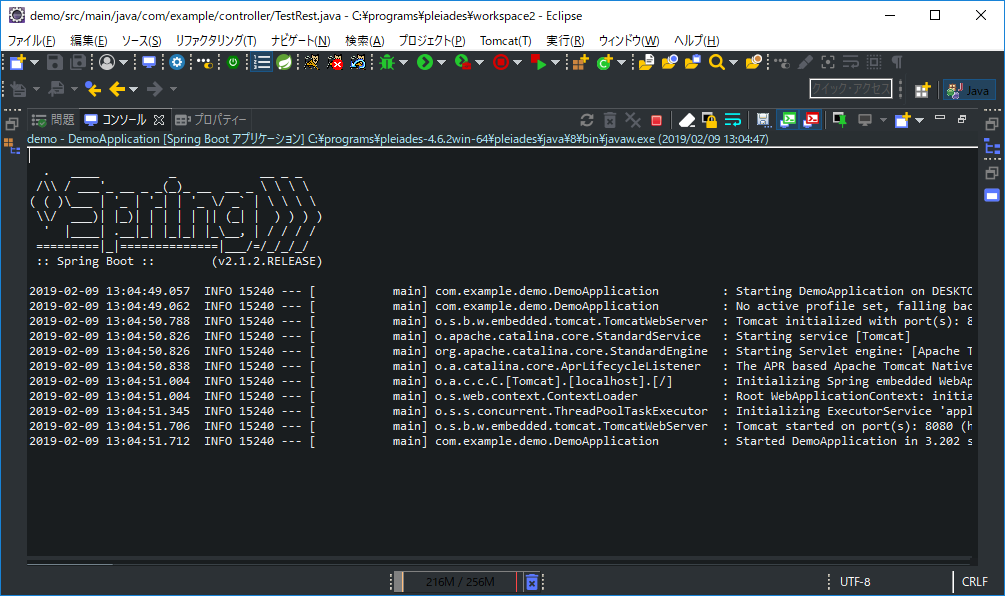The width and height of the screenshot is (1005, 596).
Task: Switch to the 問題 tab
Action: [x=53, y=120]
